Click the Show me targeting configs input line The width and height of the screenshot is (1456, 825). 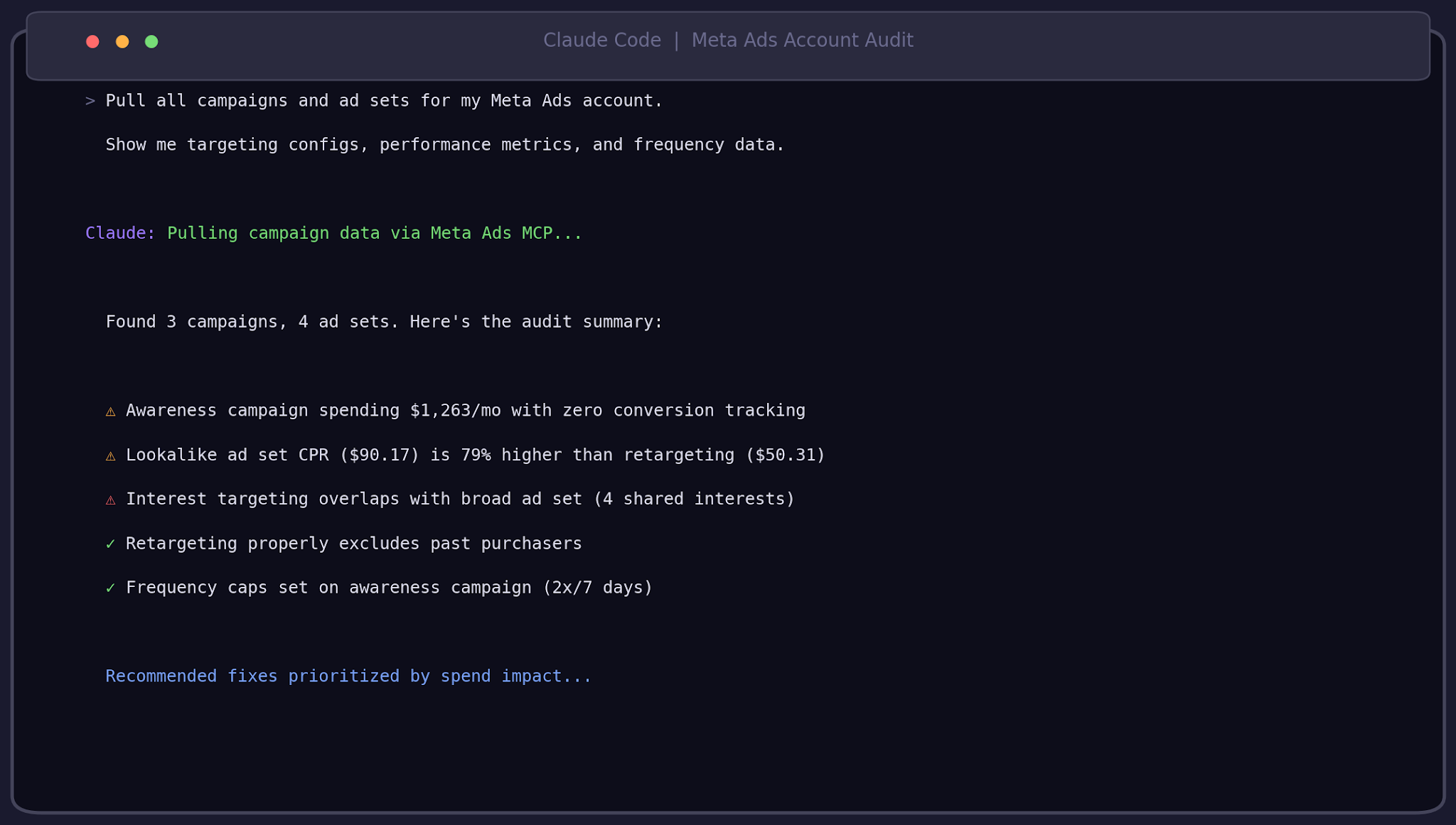pos(445,144)
